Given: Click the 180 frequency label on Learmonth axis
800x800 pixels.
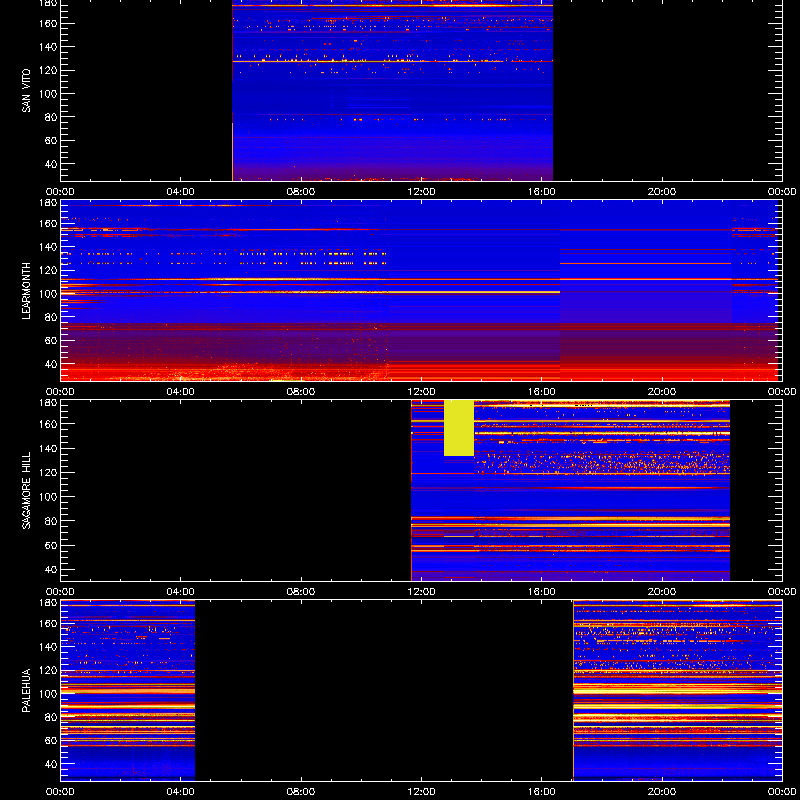Looking at the screenshot, I should click(48, 203).
